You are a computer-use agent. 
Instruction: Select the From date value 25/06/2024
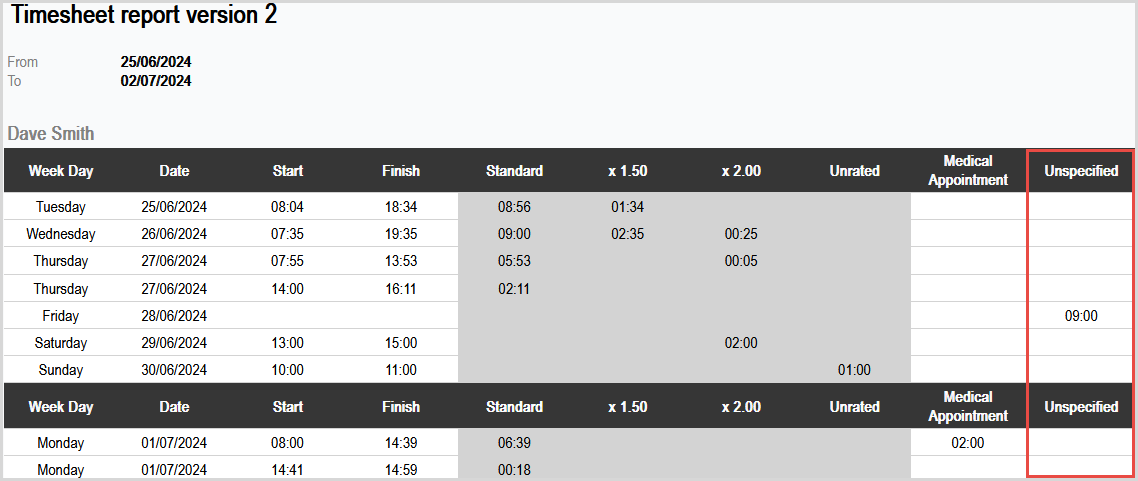pos(156,62)
